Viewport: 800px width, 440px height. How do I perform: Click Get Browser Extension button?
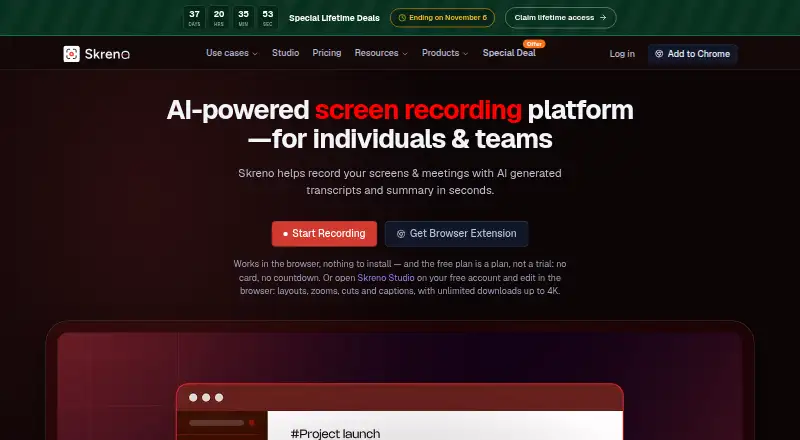coord(456,234)
